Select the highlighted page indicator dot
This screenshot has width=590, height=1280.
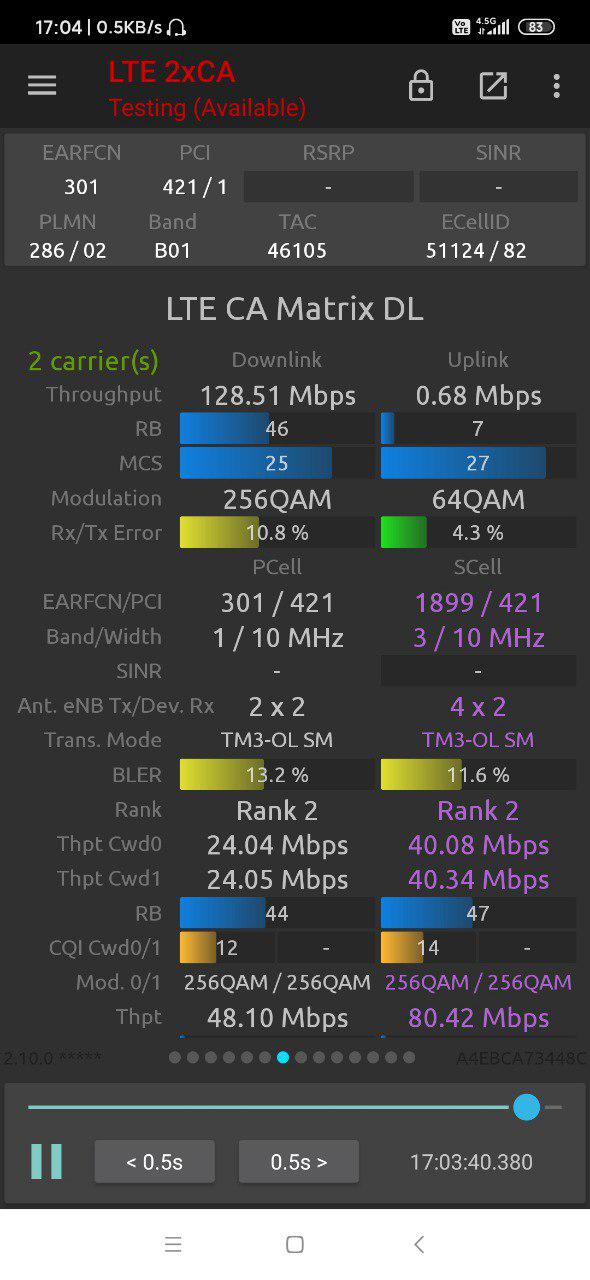[284, 1057]
